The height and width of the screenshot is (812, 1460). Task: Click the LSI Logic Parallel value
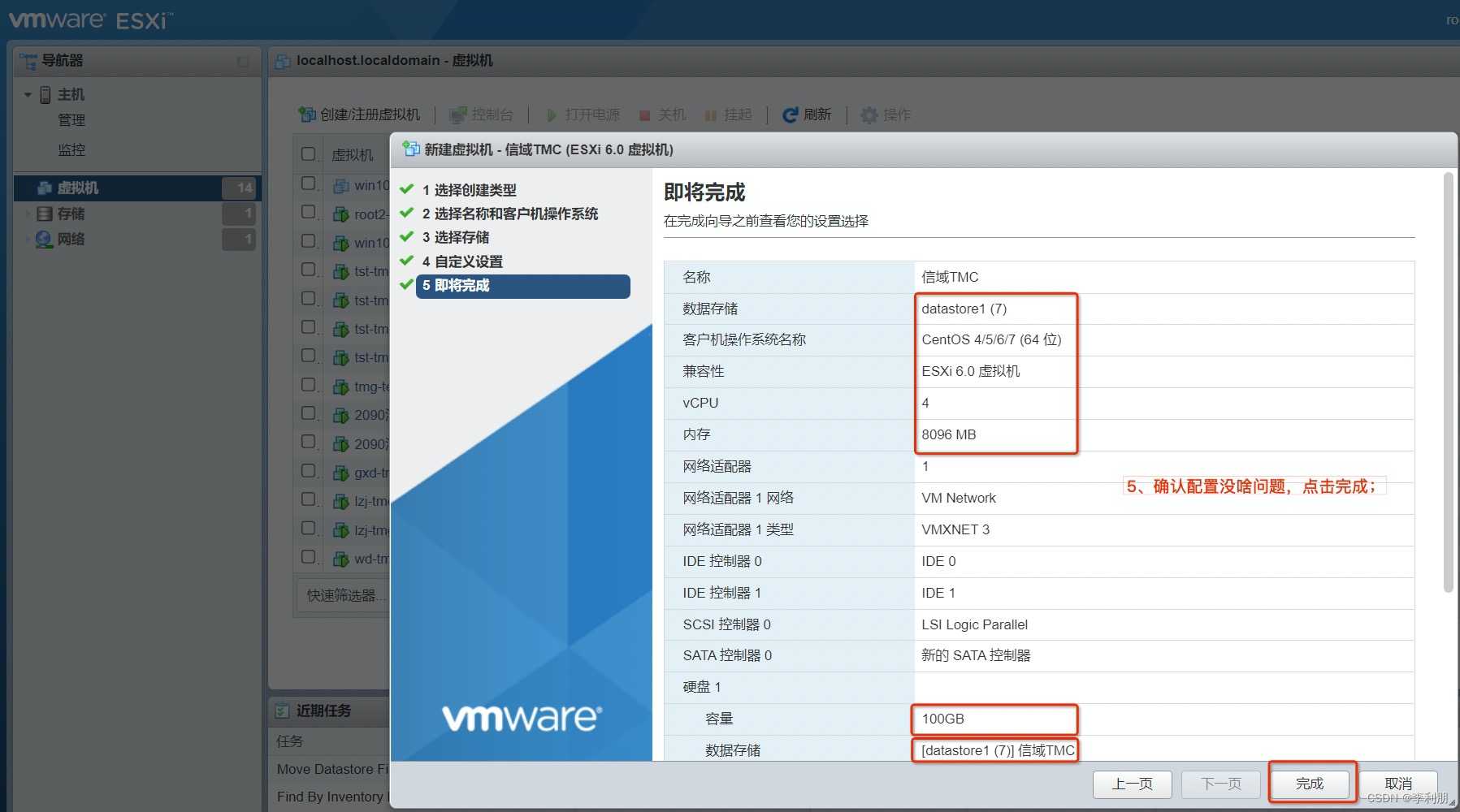(x=974, y=624)
